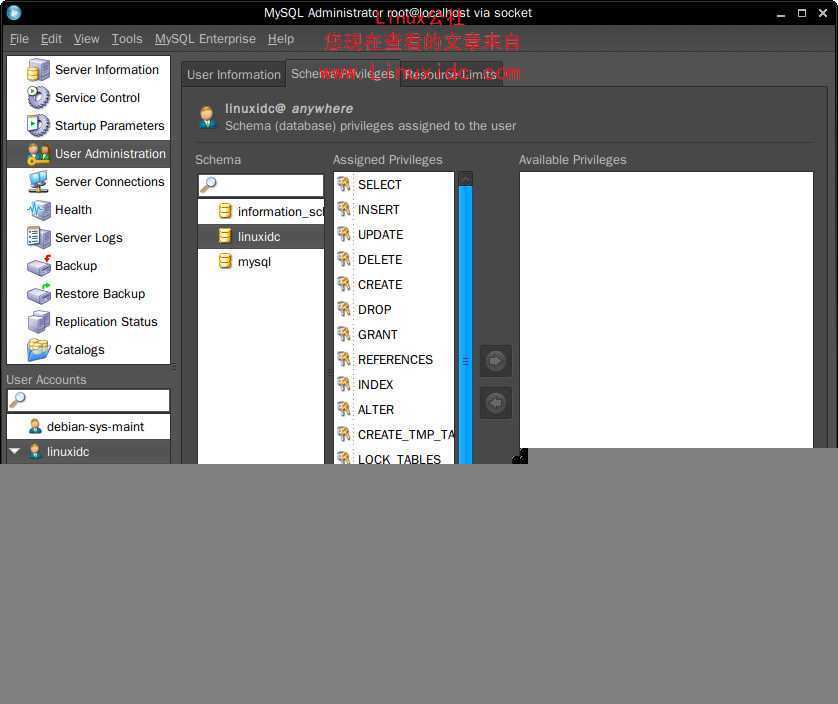Screen dimensions: 838x704
Task: Open the MySQL Enterprise menu
Action: click(x=205, y=39)
